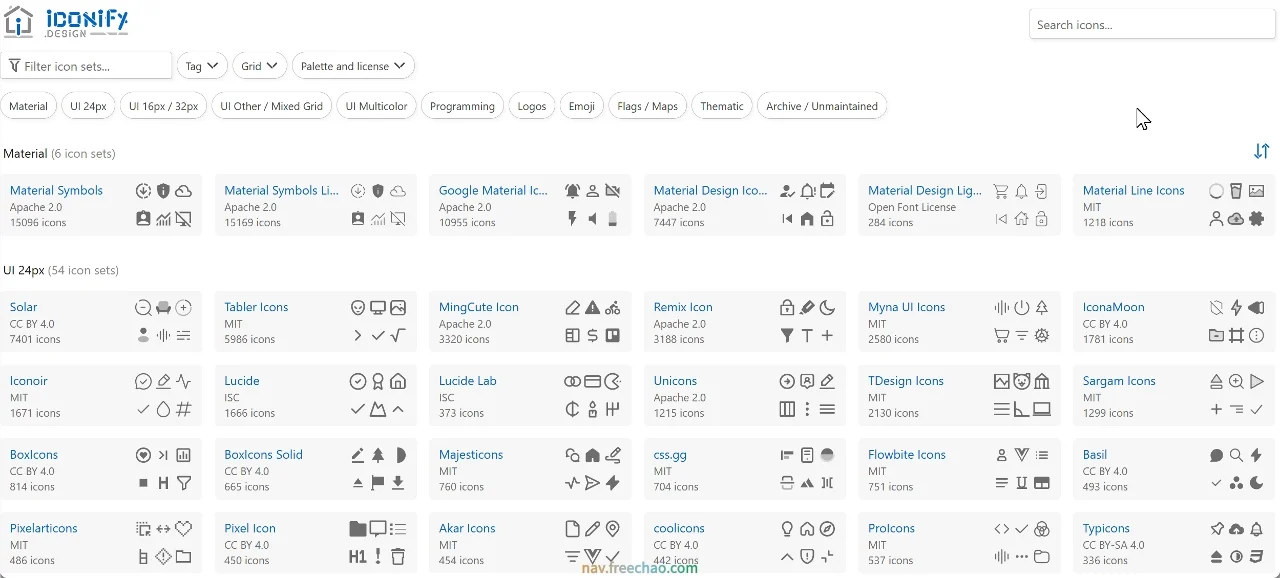Click the cloud icon in Material Symbols card
Viewport: 1280px width, 578px height.
(183, 191)
